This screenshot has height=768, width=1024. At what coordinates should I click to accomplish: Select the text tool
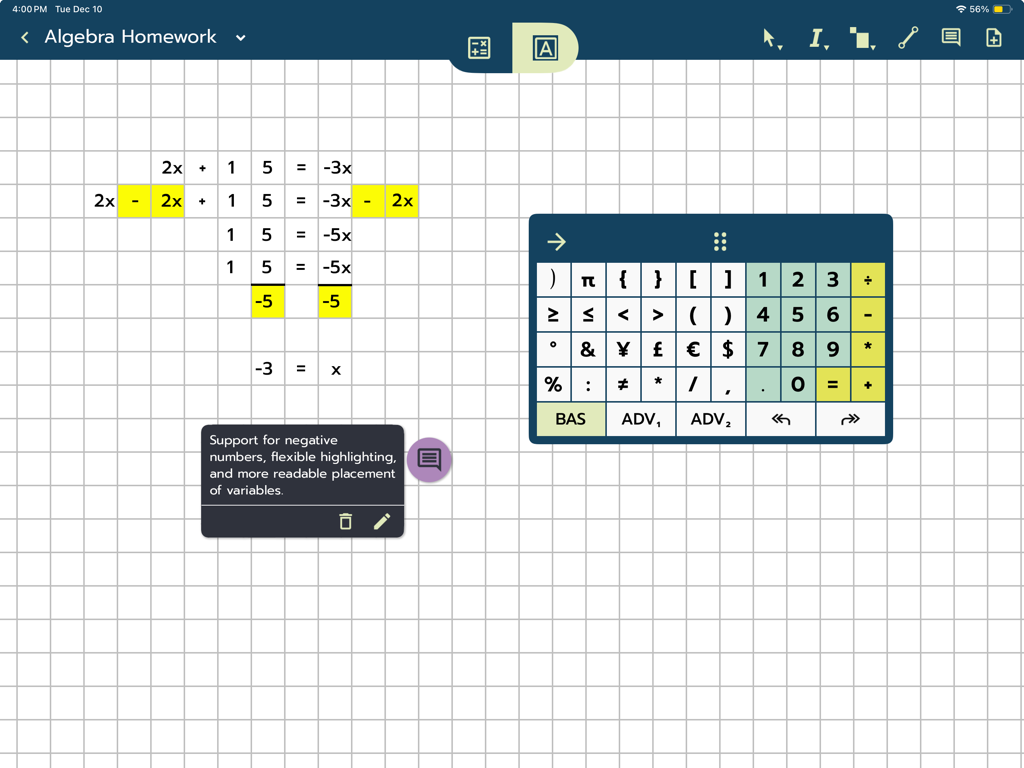coord(817,38)
